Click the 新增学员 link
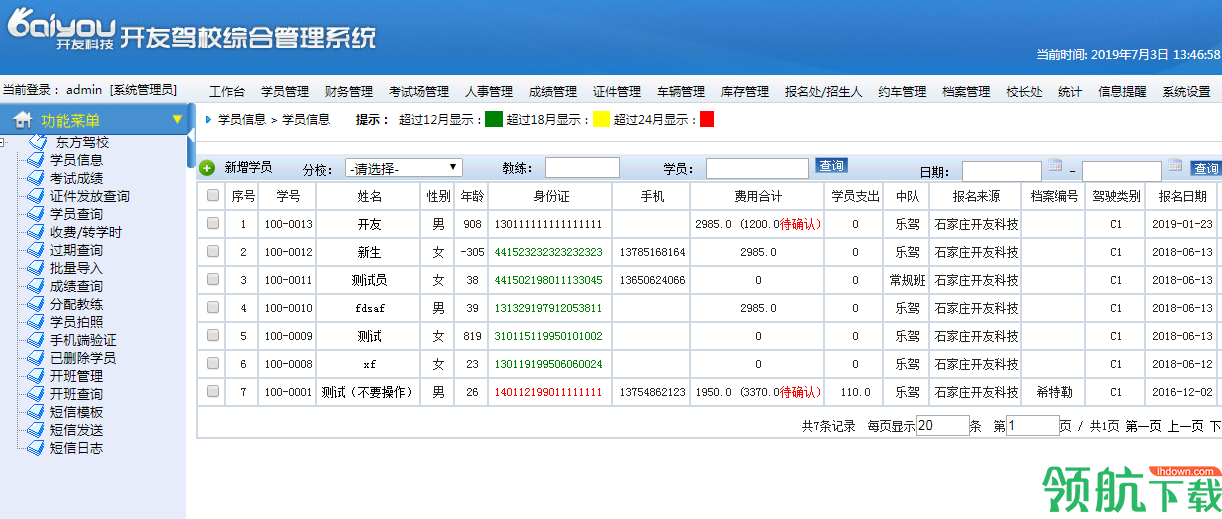Viewport: 1222px width, 519px height. pyautogui.click(x=248, y=168)
